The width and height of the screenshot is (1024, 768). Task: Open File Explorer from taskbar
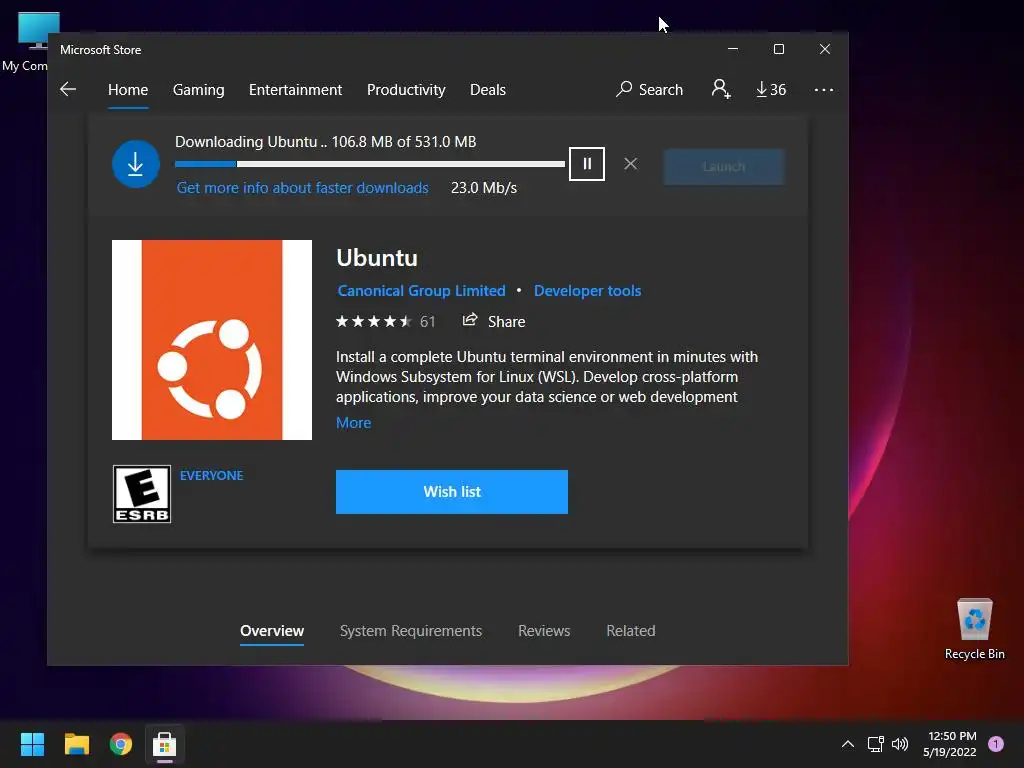[x=76, y=744]
